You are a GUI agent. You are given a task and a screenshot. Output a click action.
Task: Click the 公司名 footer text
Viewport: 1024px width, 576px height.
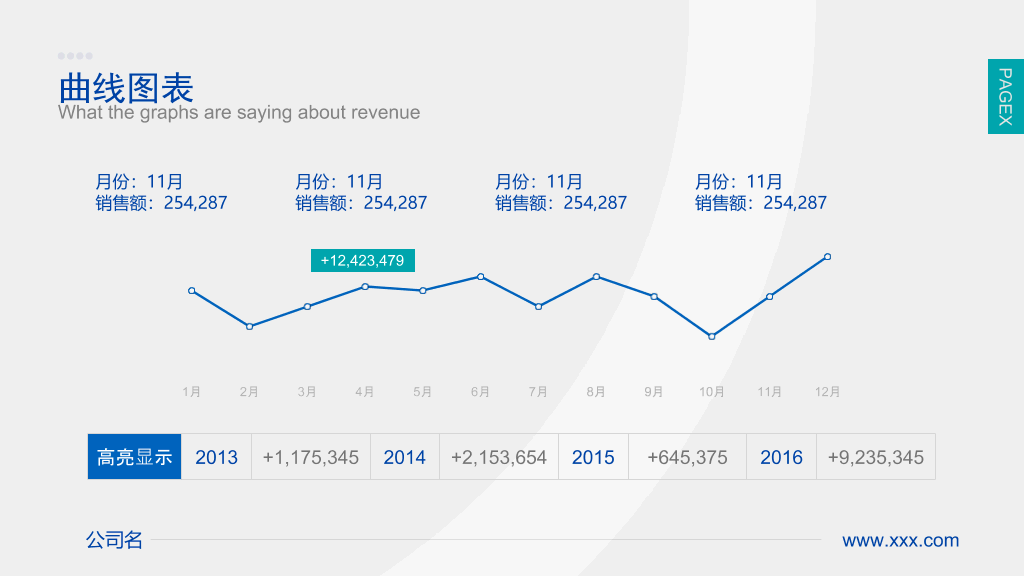pyautogui.click(x=114, y=540)
